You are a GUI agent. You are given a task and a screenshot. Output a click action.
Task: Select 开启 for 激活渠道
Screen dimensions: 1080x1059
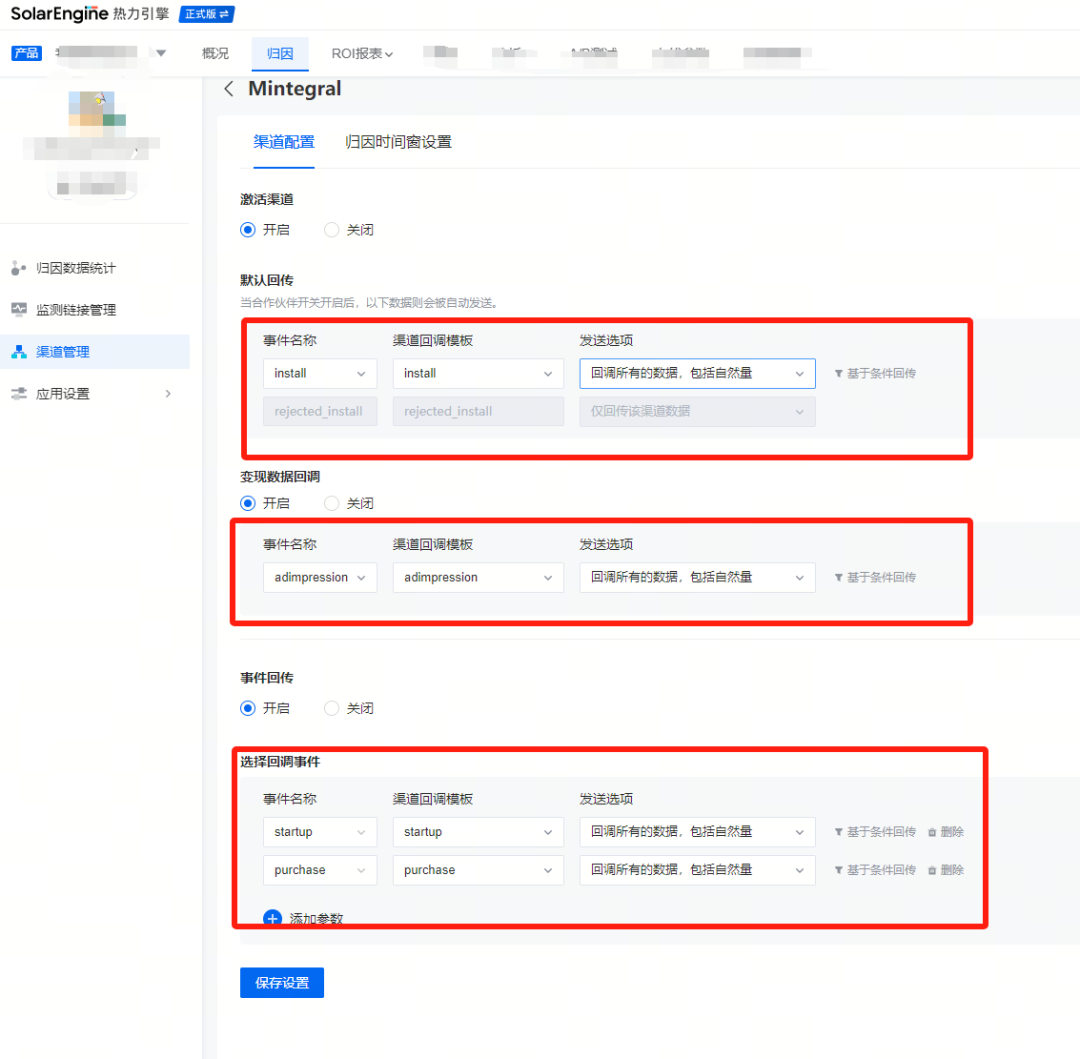(248, 230)
